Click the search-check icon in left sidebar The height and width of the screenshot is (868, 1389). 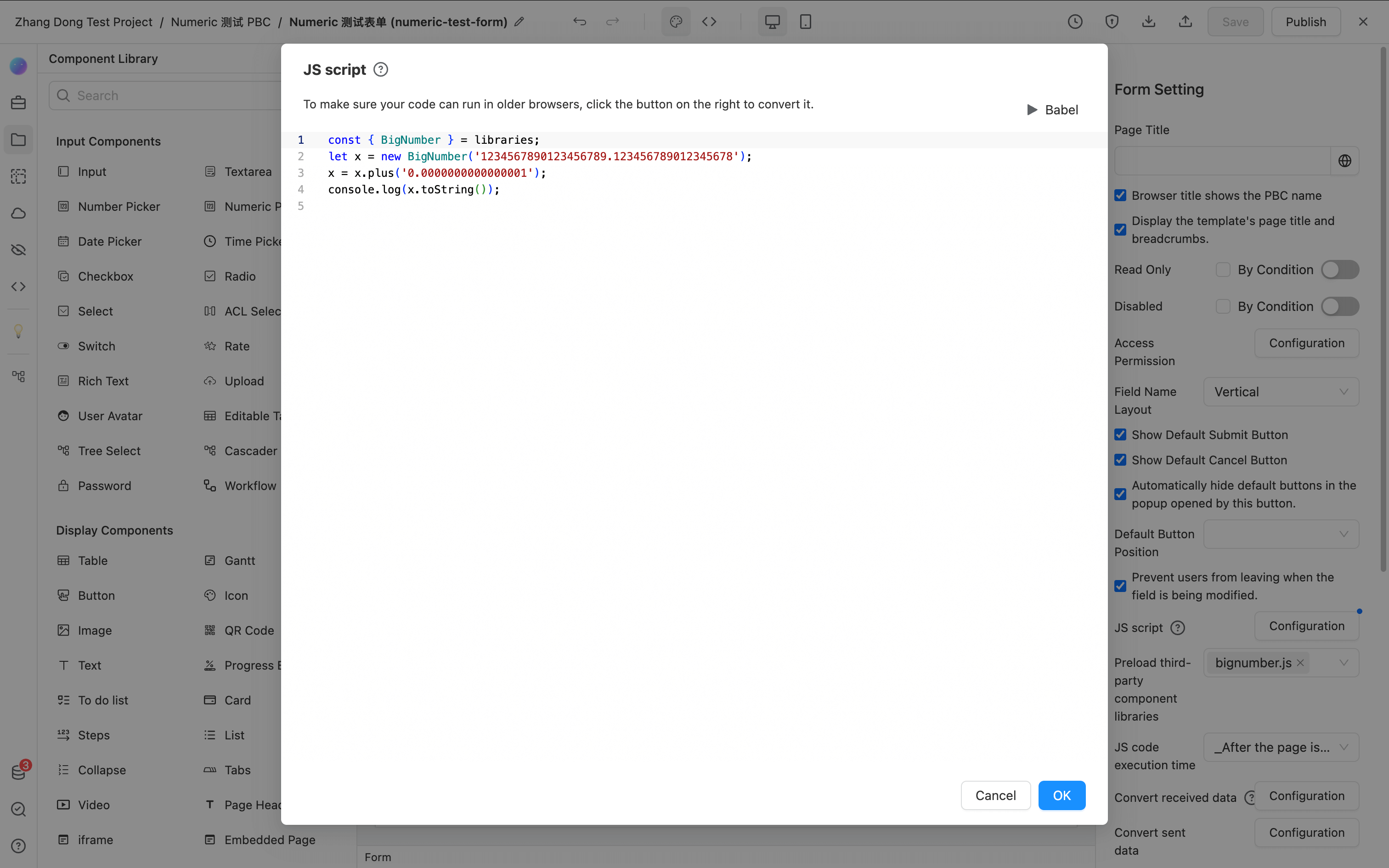(18, 809)
